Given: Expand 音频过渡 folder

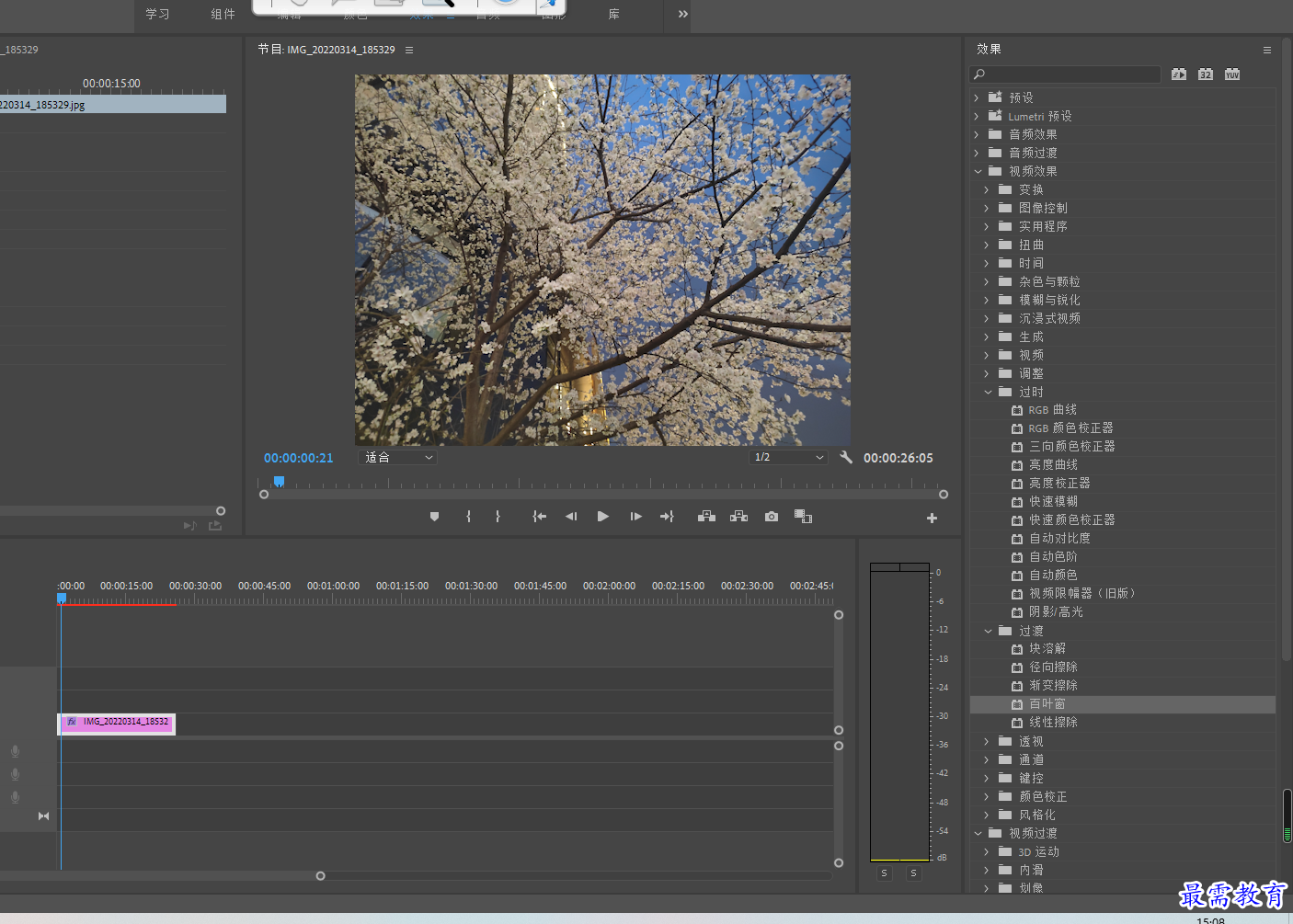Looking at the screenshot, I should pos(977,153).
